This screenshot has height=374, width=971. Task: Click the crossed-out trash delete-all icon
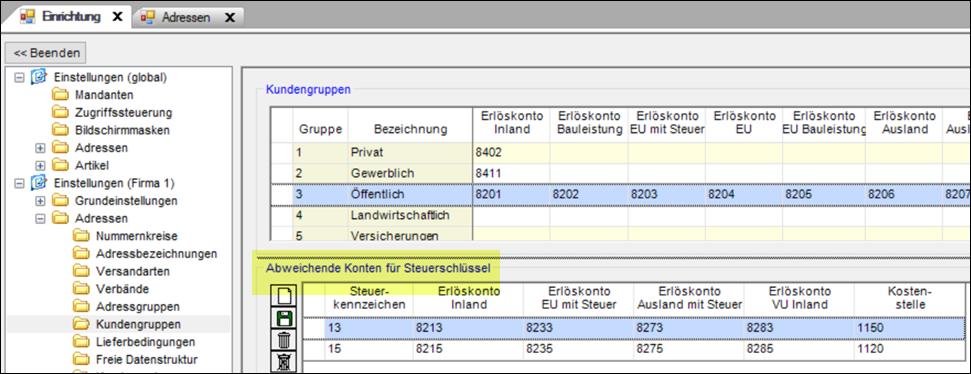click(285, 361)
